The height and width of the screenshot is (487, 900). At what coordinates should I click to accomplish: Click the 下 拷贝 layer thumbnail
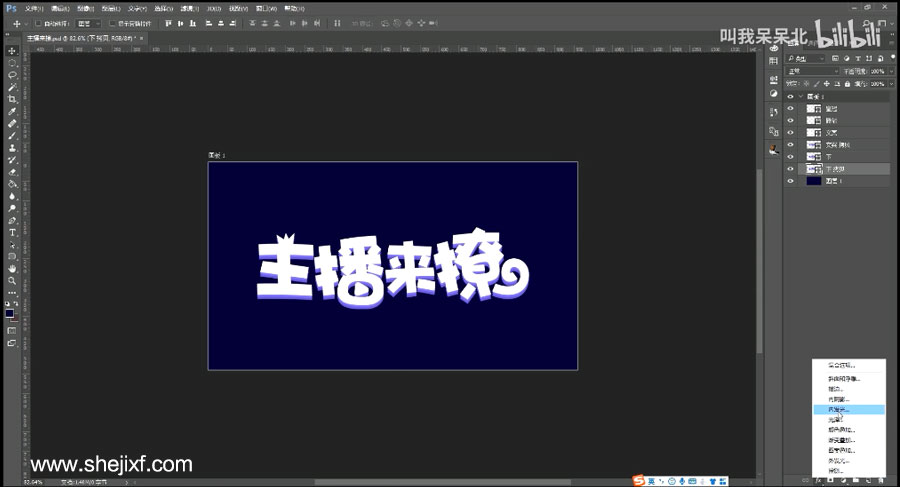click(x=814, y=169)
